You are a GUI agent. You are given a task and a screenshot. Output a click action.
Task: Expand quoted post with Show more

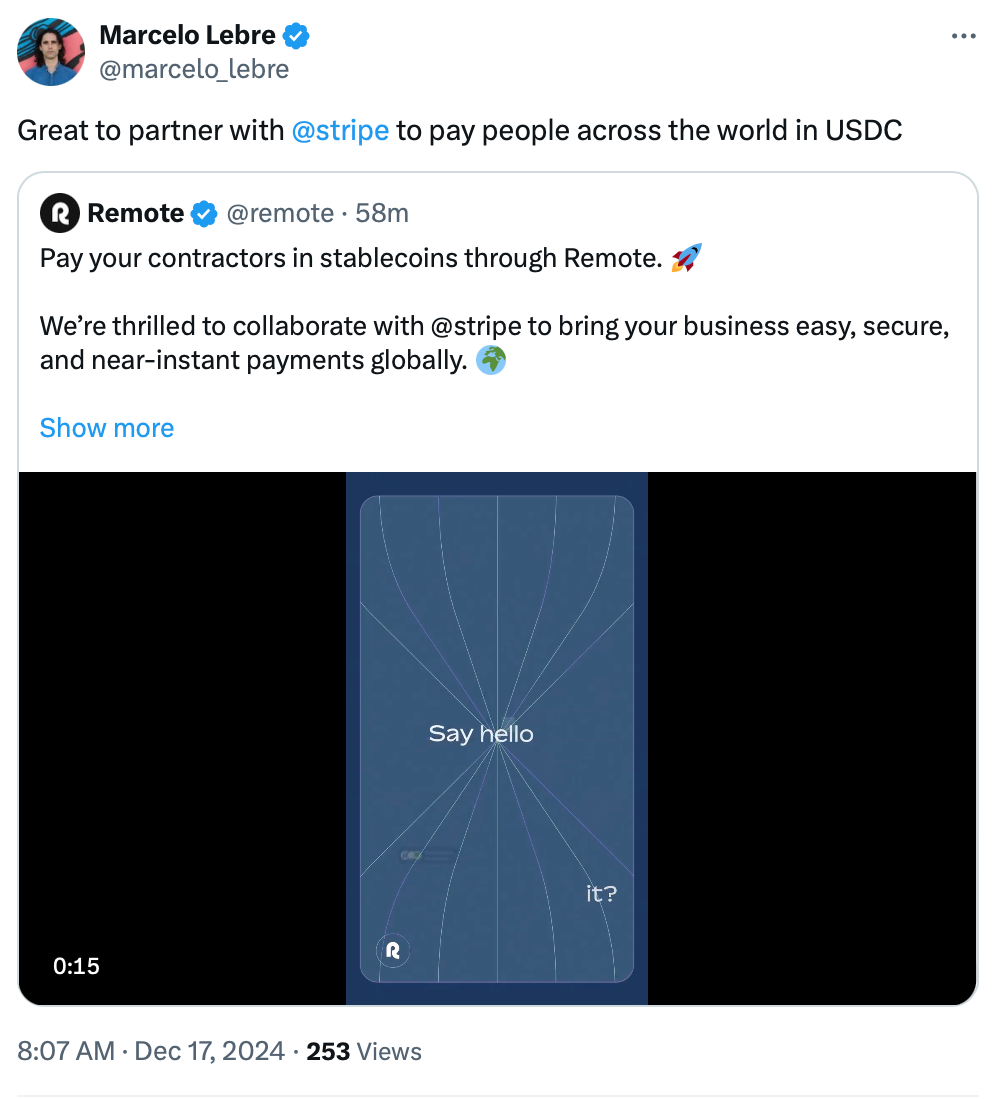[107, 428]
